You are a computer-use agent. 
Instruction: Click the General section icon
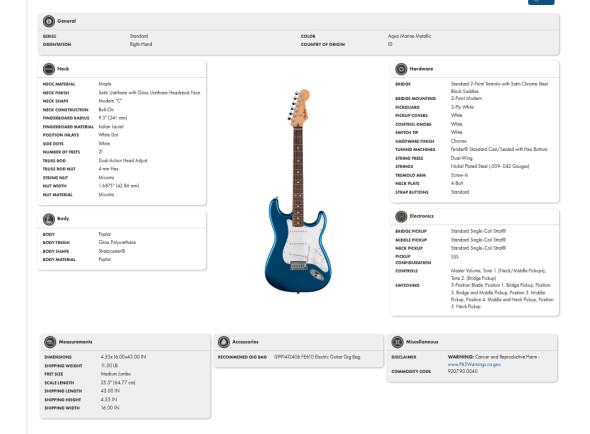(x=49, y=21)
